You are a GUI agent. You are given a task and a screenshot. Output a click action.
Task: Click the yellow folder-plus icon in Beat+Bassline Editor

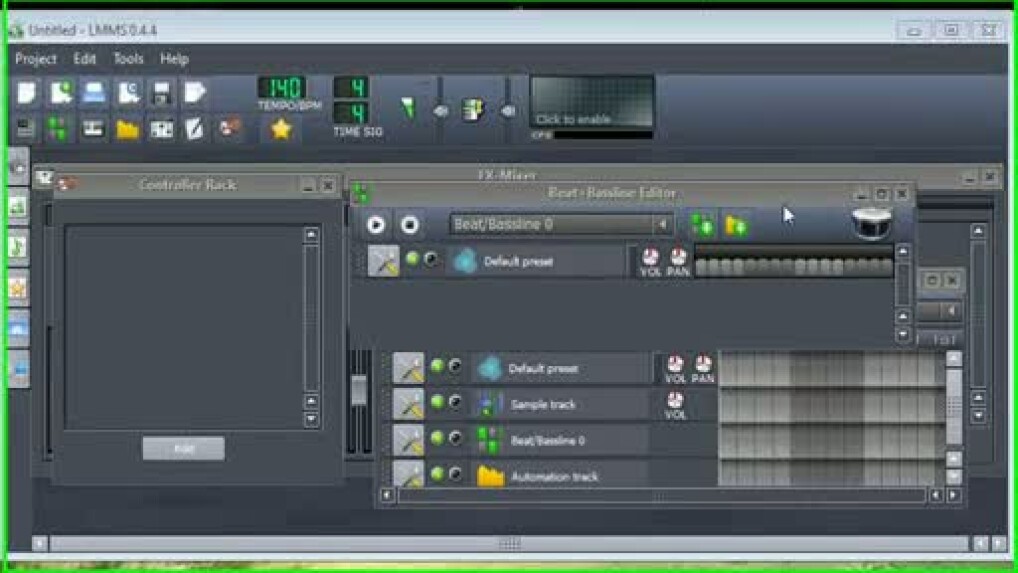tap(736, 225)
